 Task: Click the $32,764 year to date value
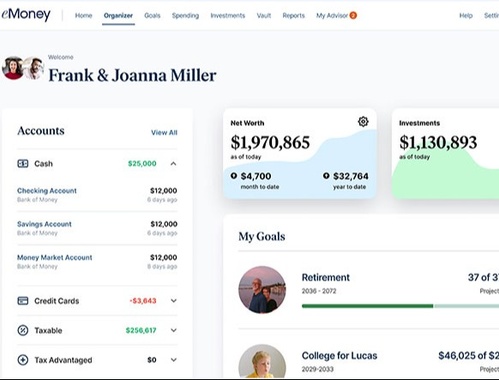point(351,176)
